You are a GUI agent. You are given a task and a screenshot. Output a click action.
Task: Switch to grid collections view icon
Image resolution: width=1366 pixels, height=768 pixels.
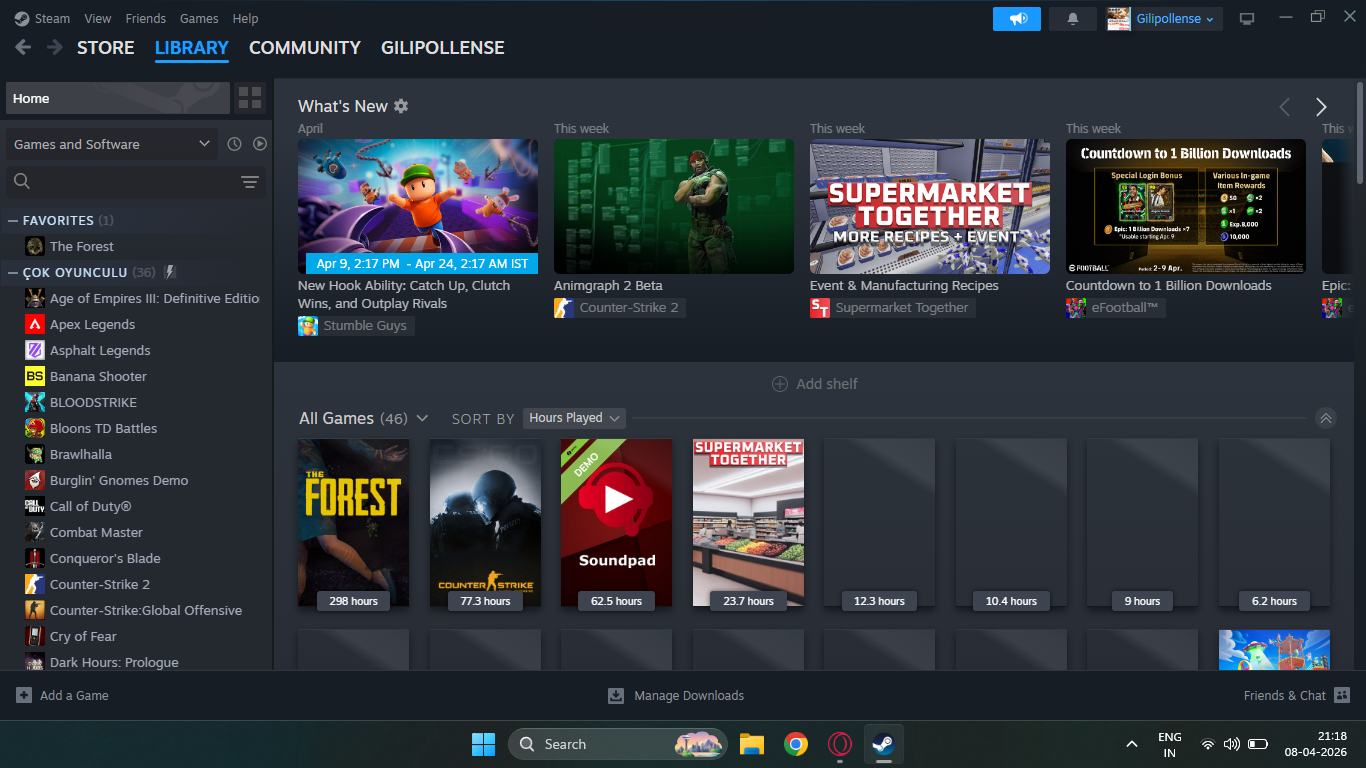pyautogui.click(x=250, y=98)
